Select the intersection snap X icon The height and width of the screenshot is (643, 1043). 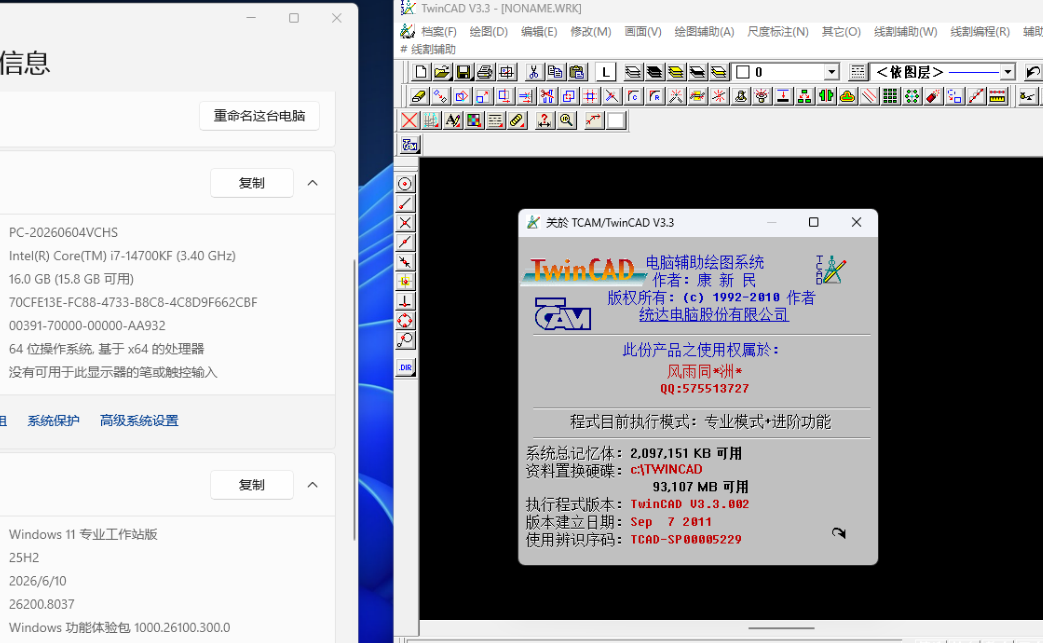tap(405, 223)
